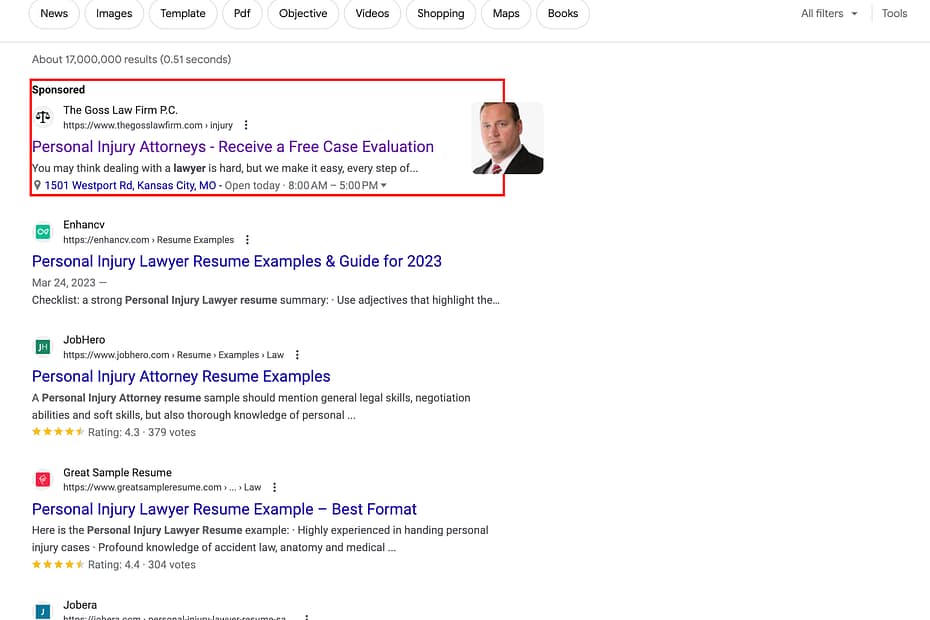Image resolution: width=930 pixels, height=620 pixels.
Task: Switch to Videos results
Action: click(372, 13)
